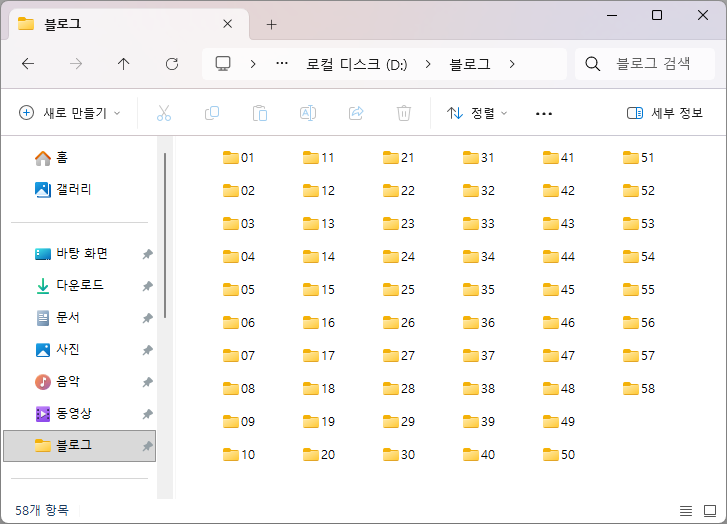Switch to details list view in status bar

(x=686, y=511)
